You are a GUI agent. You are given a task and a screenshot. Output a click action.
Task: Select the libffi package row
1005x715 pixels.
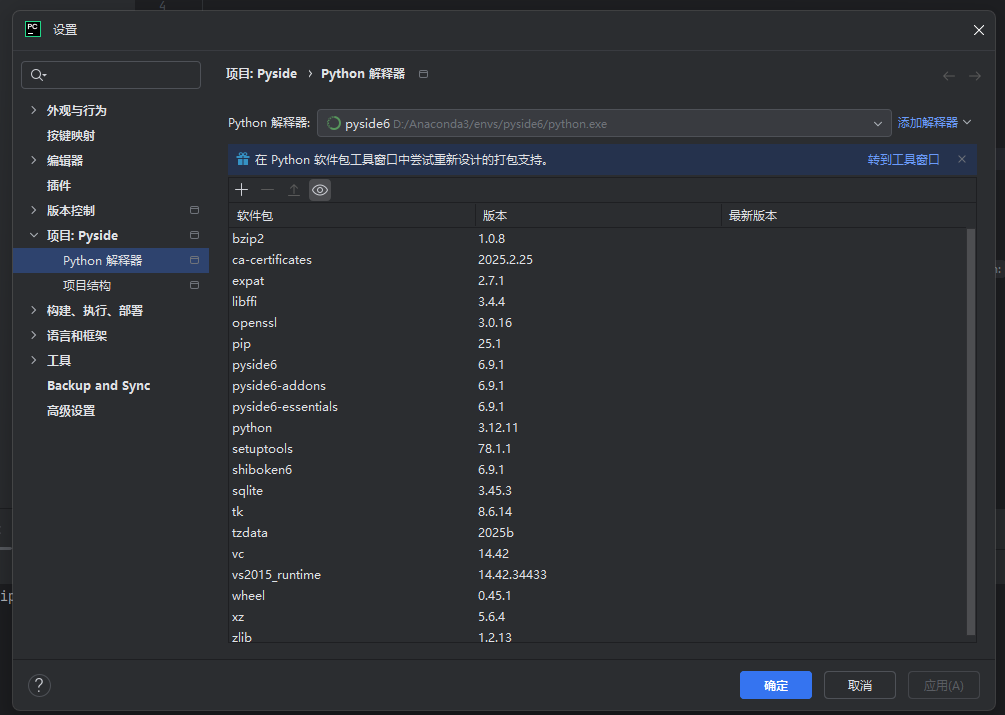pos(597,301)
